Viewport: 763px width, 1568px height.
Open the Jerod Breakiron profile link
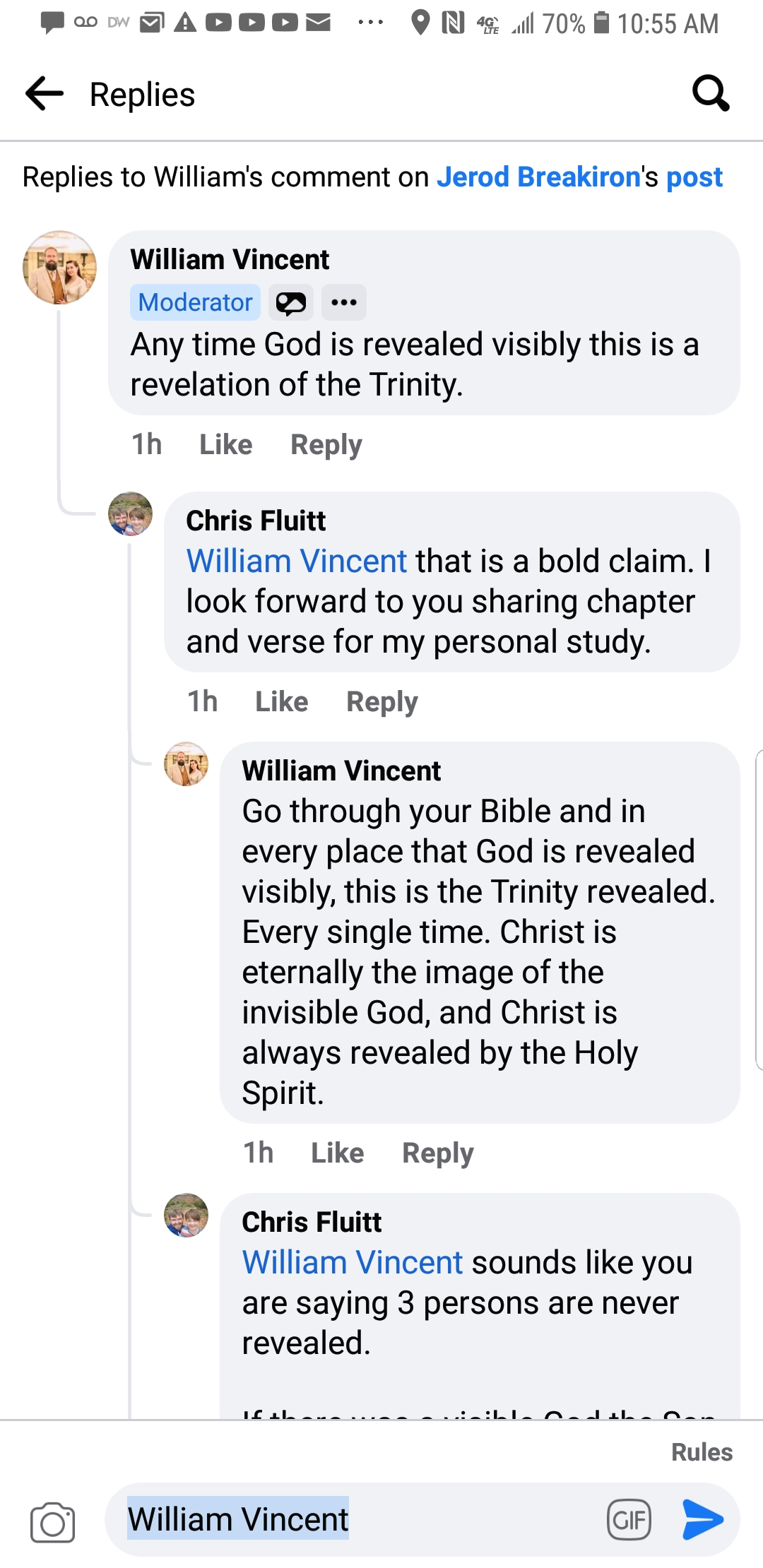click(538, 177)
